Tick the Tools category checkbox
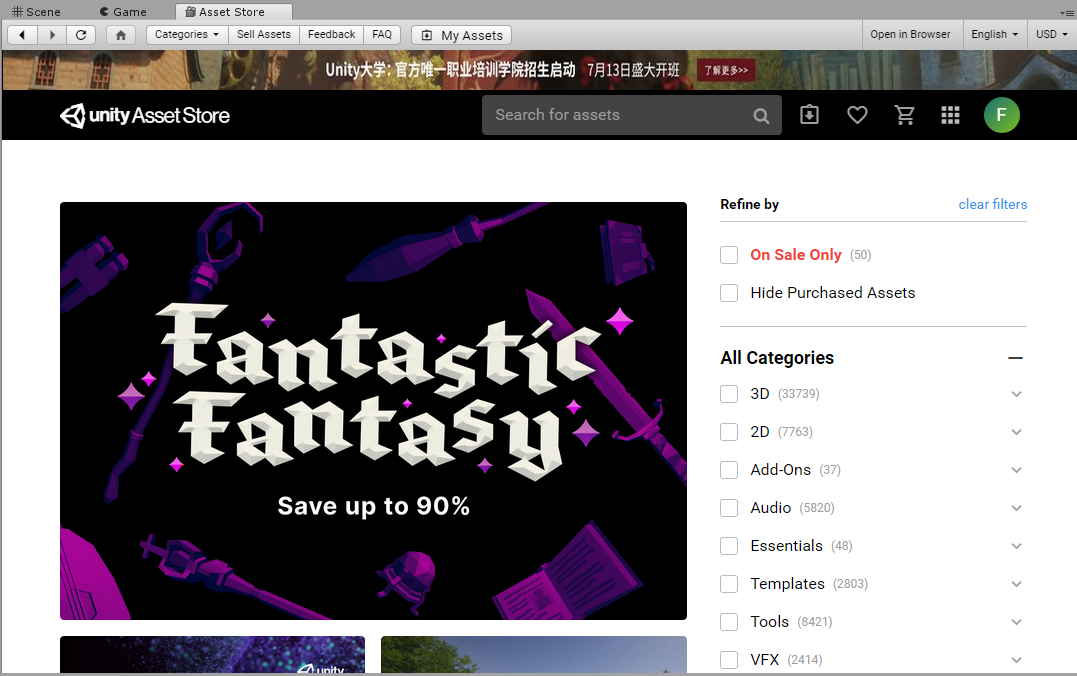The width and height of the screenshot is (1077, 676). pyautogui.click(x=729, y=622)
